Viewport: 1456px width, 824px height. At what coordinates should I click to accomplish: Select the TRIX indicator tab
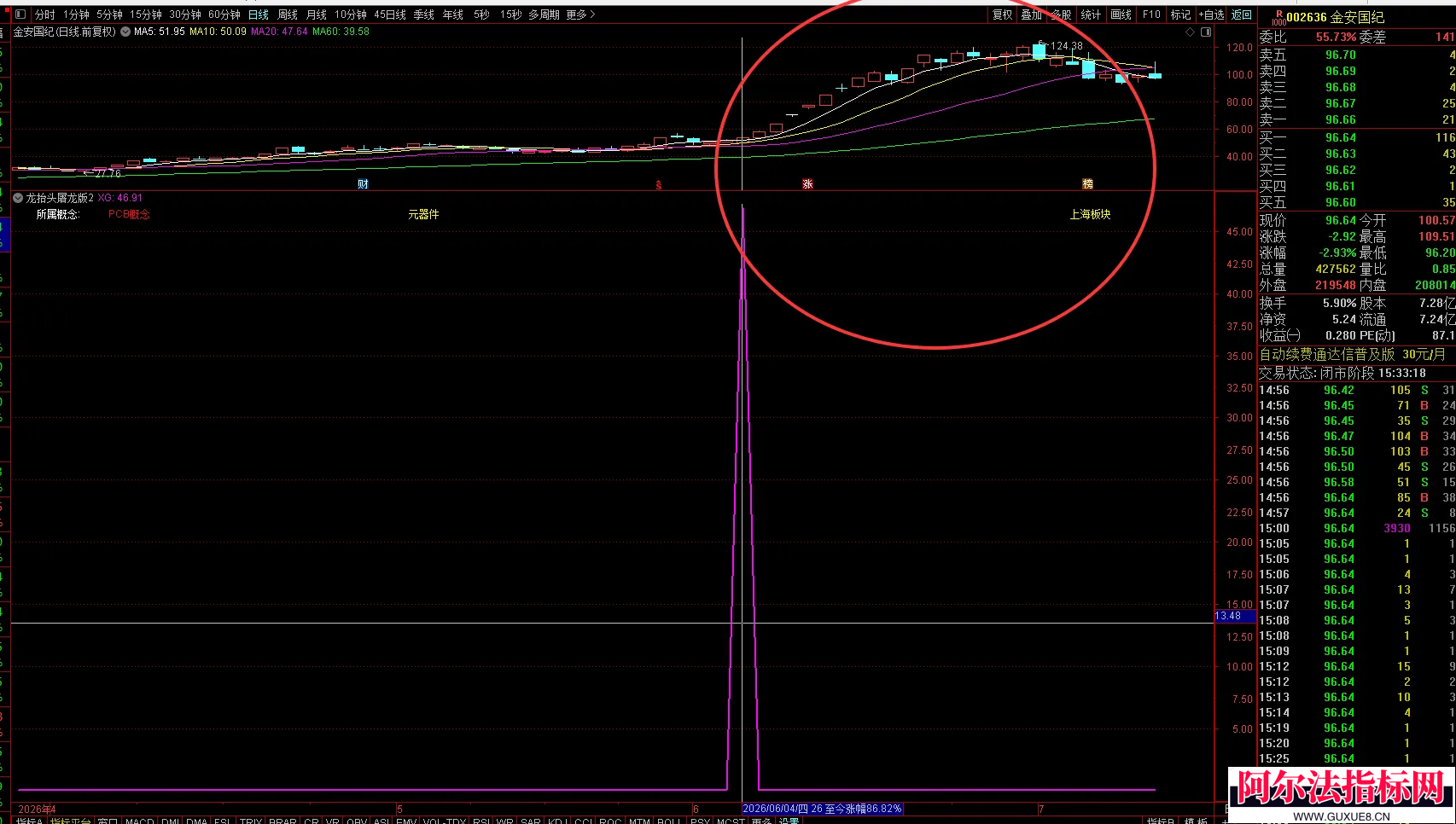click(x=251, y=821)
